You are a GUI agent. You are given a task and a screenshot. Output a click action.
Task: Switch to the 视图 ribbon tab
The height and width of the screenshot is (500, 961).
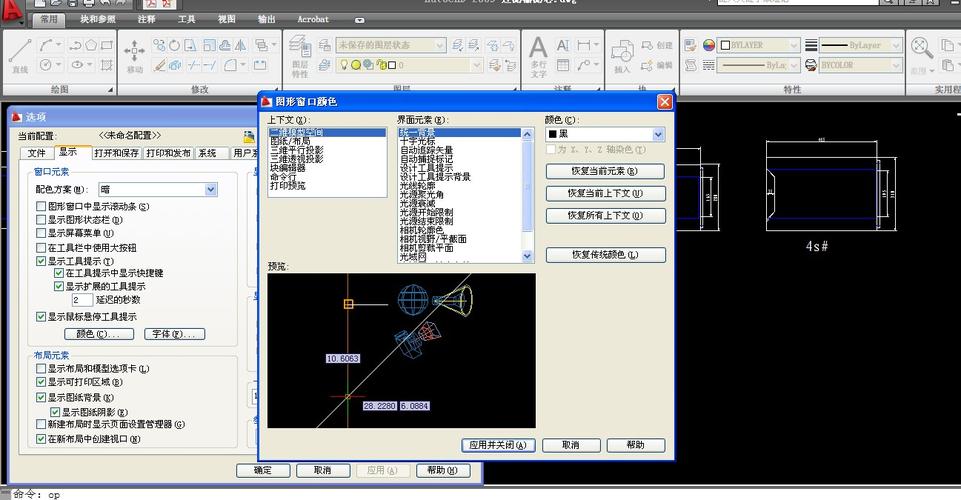(x=227, y=20)
